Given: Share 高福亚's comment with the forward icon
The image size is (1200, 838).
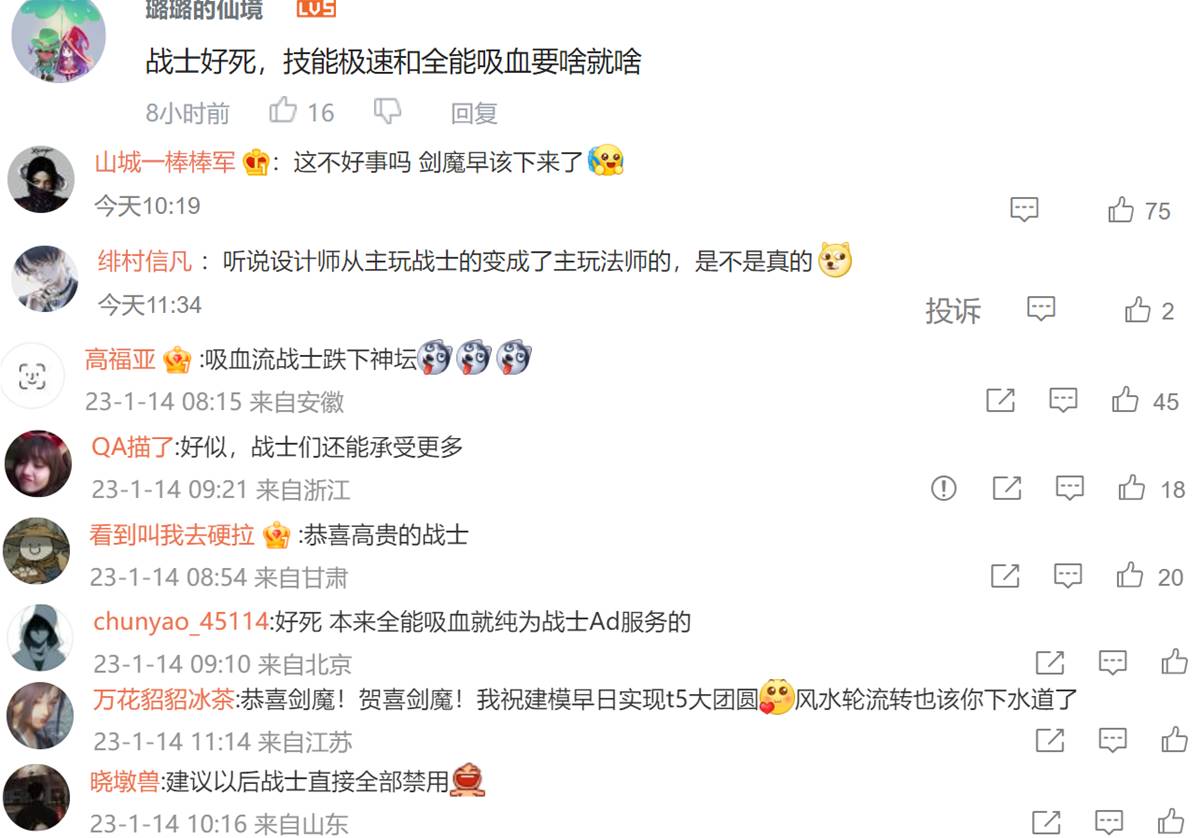Looking at the screenshot, I should 1000,401.
